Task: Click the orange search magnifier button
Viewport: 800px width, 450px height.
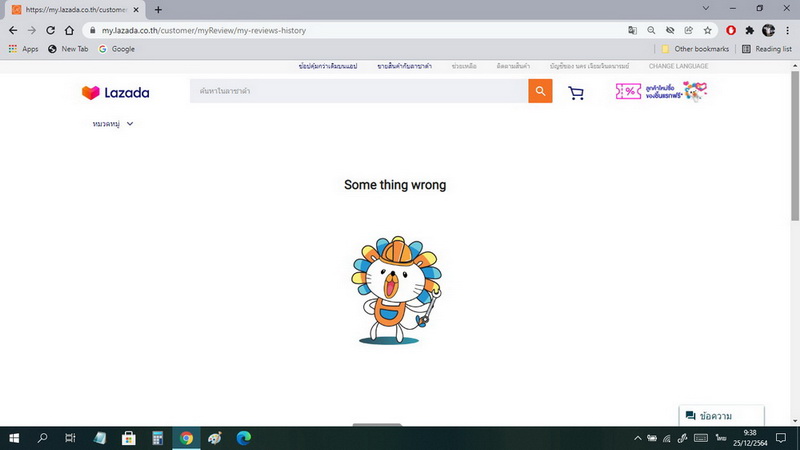Action: [x=540, y=91]
